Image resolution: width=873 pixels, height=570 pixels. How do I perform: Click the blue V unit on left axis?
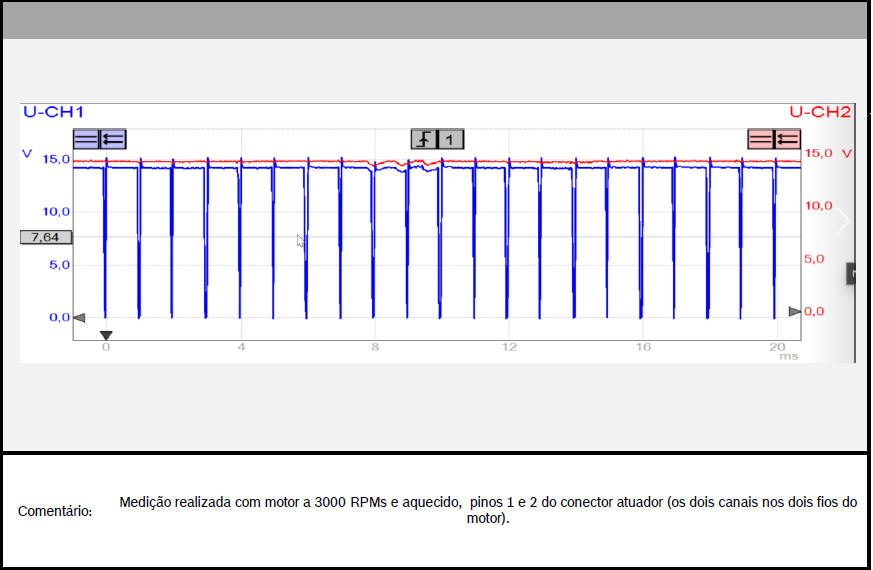27,153
